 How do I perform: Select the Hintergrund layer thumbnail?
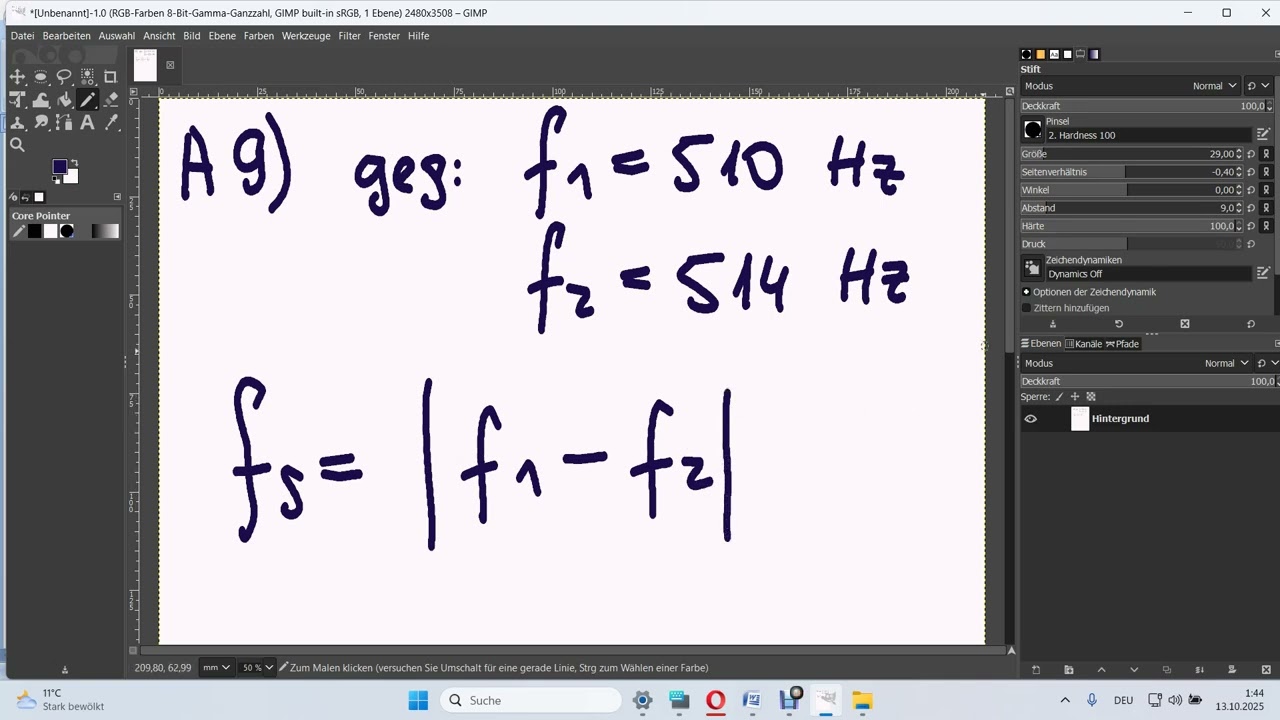(1080, 419)
